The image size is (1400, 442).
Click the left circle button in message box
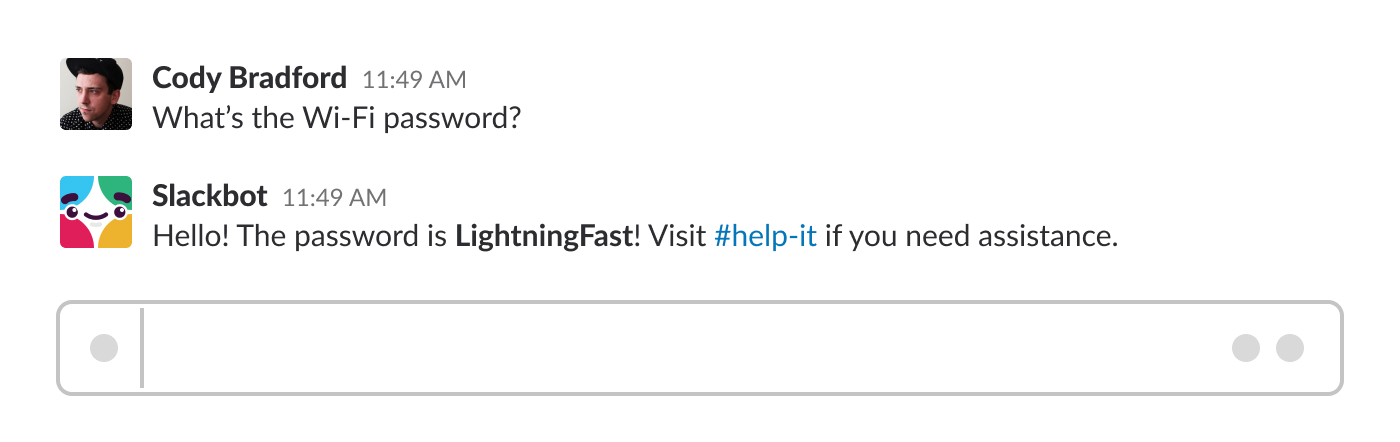point(104,348)
